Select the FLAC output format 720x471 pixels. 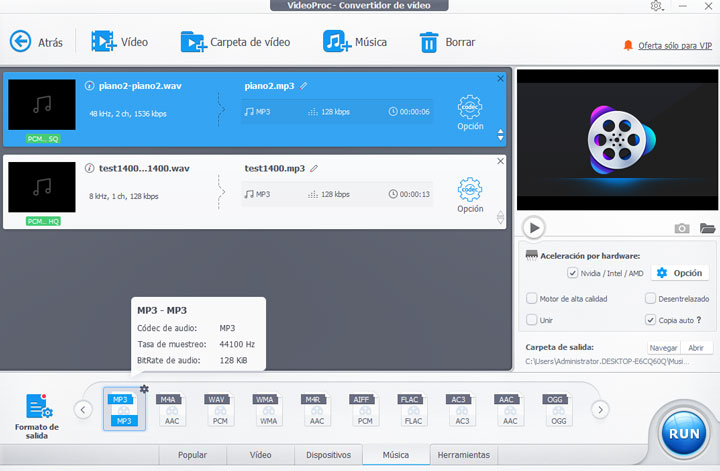point(413,410)
